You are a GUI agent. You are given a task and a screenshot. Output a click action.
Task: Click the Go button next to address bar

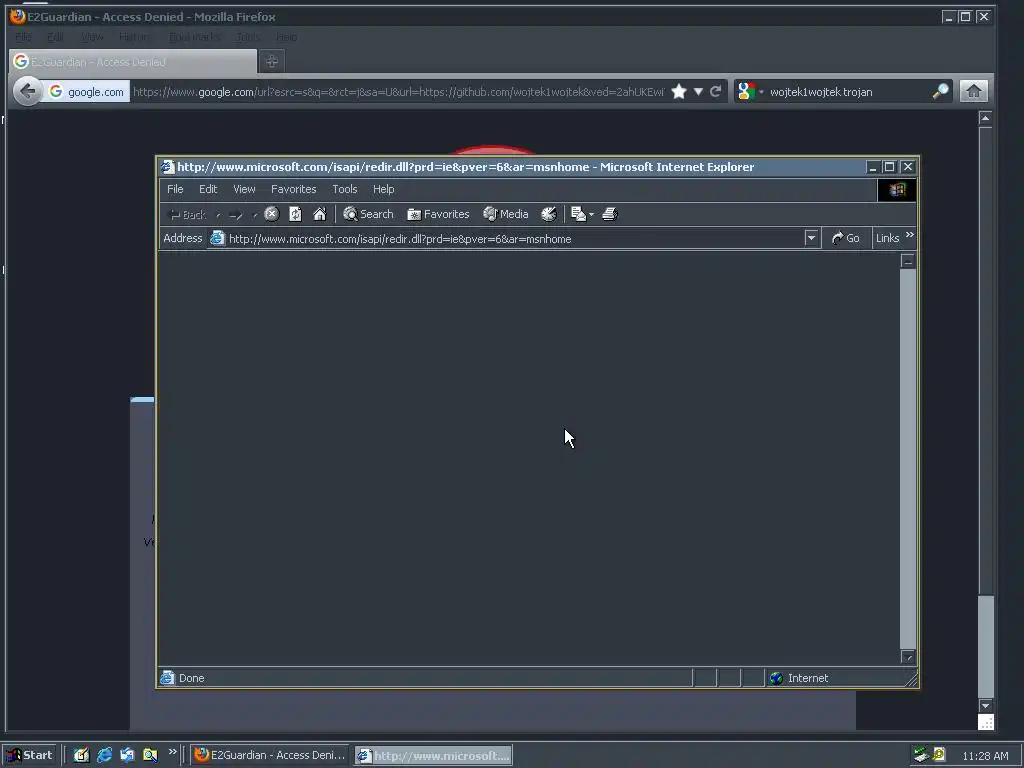point(846,238)
